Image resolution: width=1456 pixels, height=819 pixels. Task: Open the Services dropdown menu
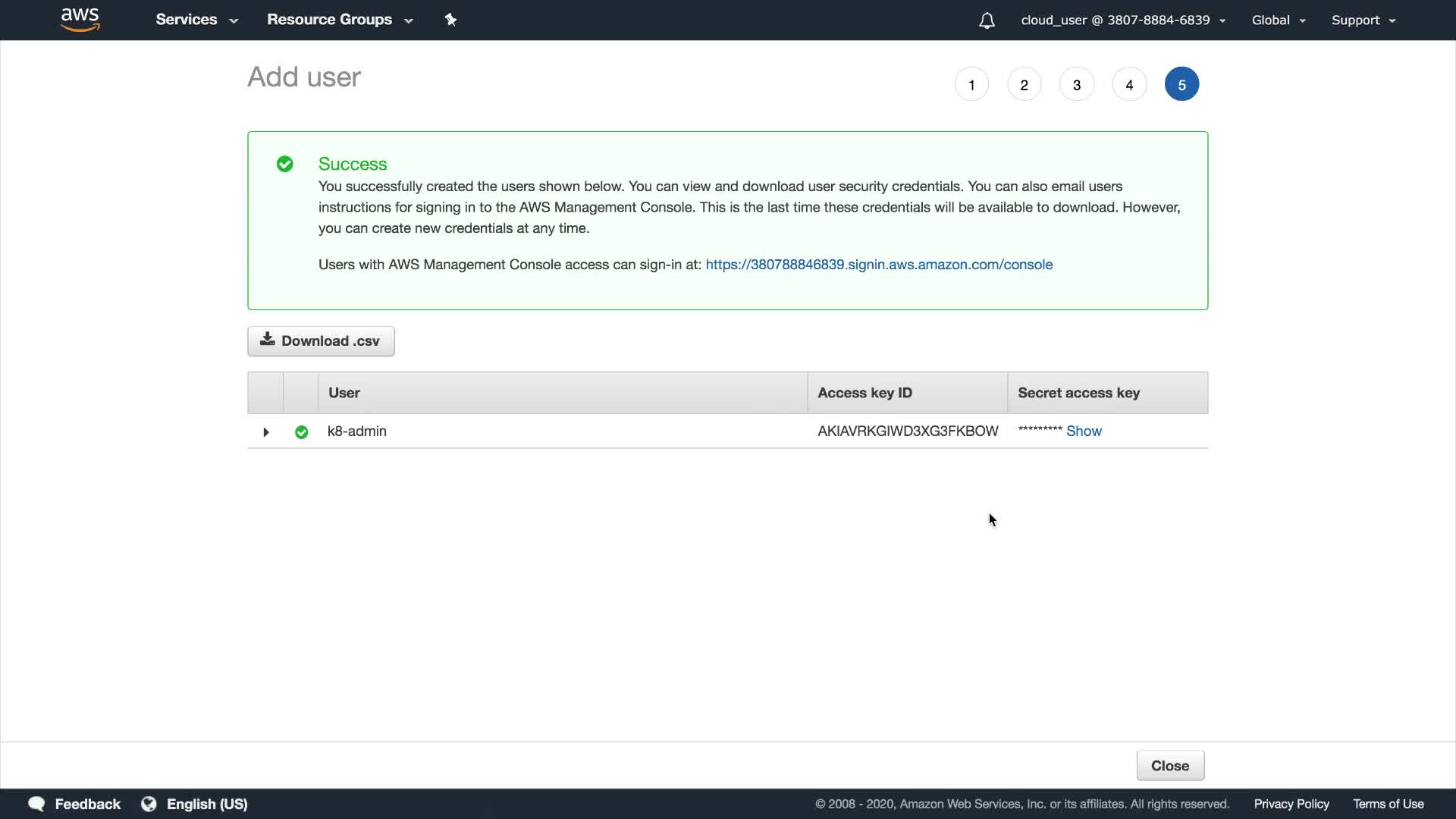click(x=196, y=20)
